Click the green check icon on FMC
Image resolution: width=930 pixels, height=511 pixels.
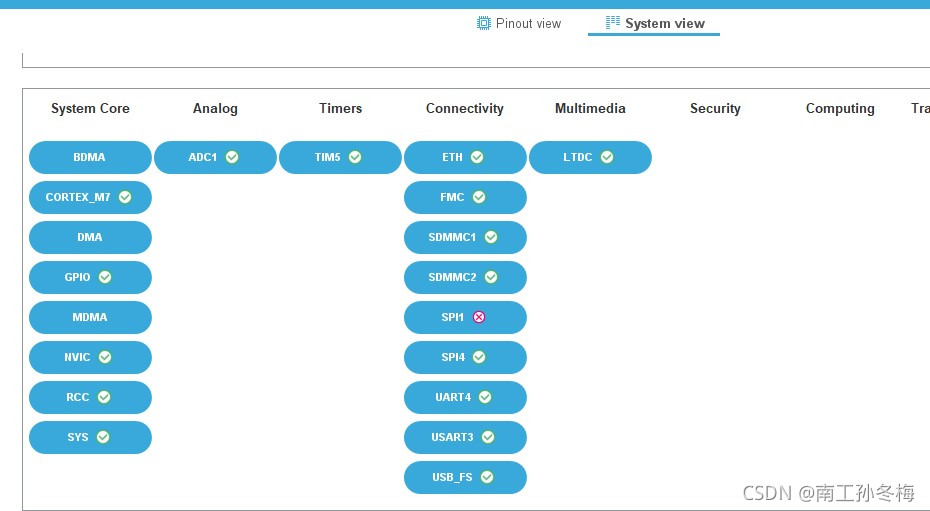pos(479,197)
